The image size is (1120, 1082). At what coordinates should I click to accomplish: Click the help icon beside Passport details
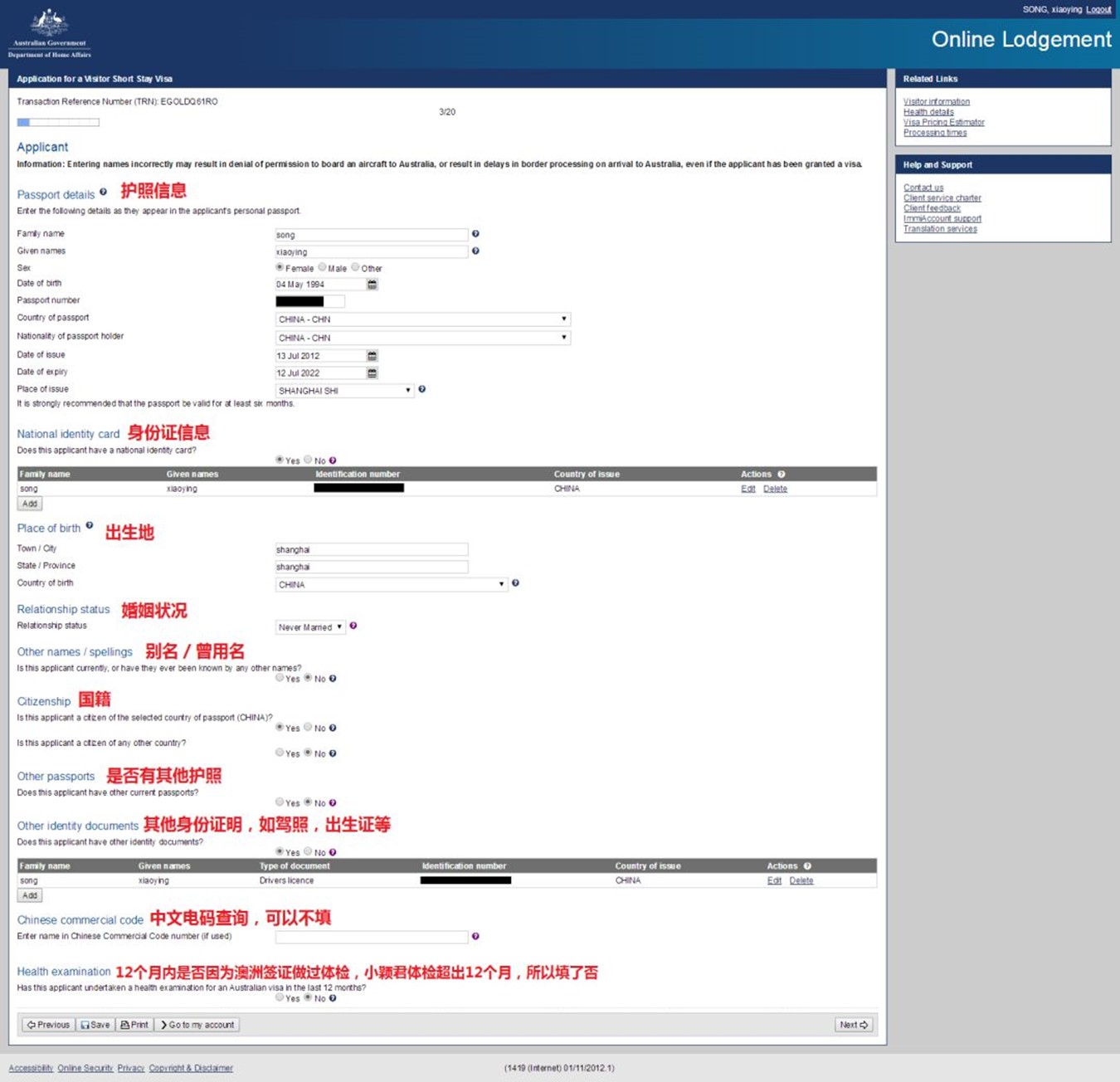click(x=103, y=192)
